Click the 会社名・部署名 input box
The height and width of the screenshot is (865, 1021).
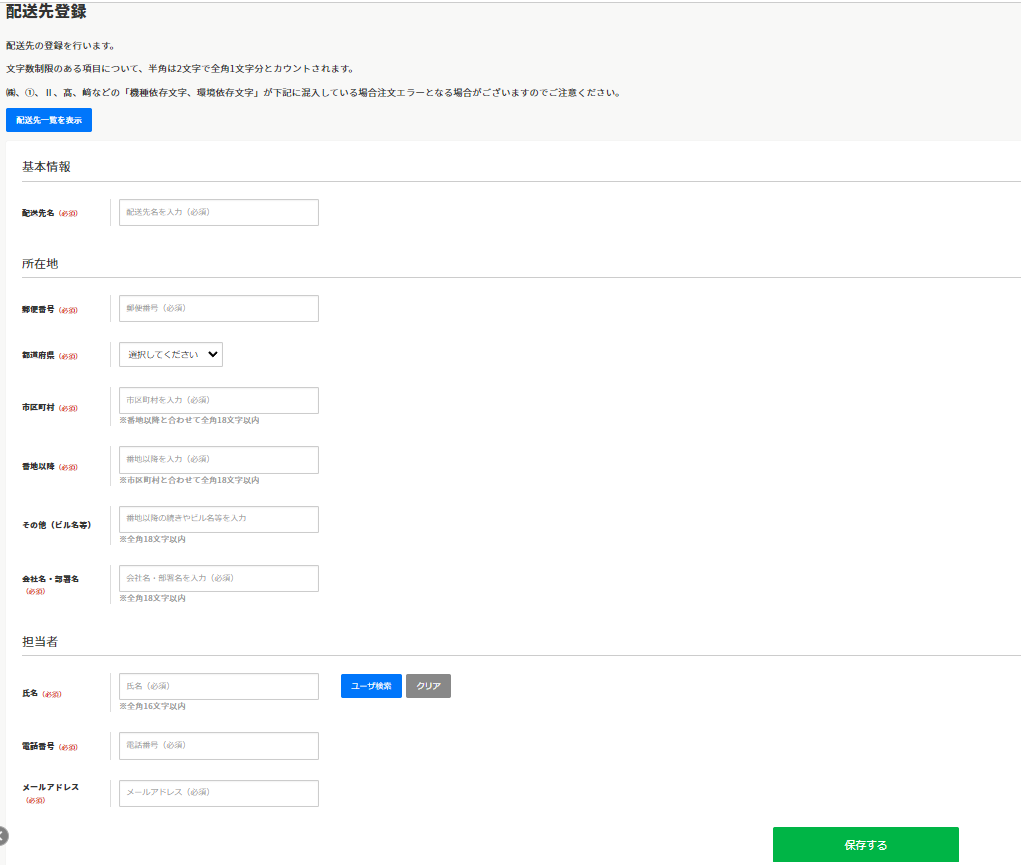click(x=218, y=578)
